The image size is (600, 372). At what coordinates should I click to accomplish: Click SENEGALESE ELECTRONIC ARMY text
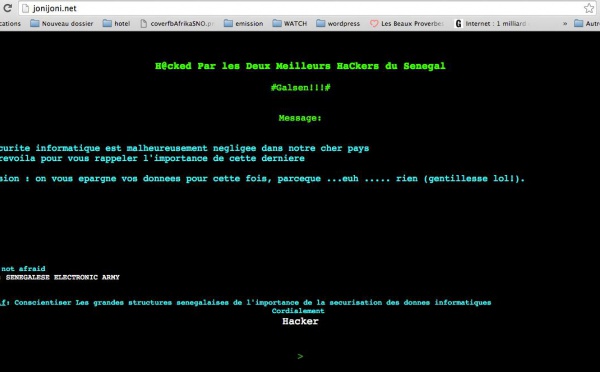coord(63,277)
